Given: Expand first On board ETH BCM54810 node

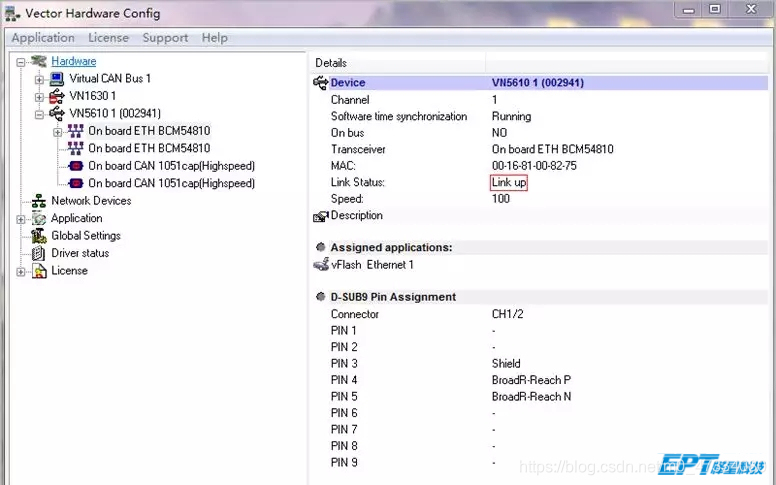Looking at the screenshot, I should point(57,132).
